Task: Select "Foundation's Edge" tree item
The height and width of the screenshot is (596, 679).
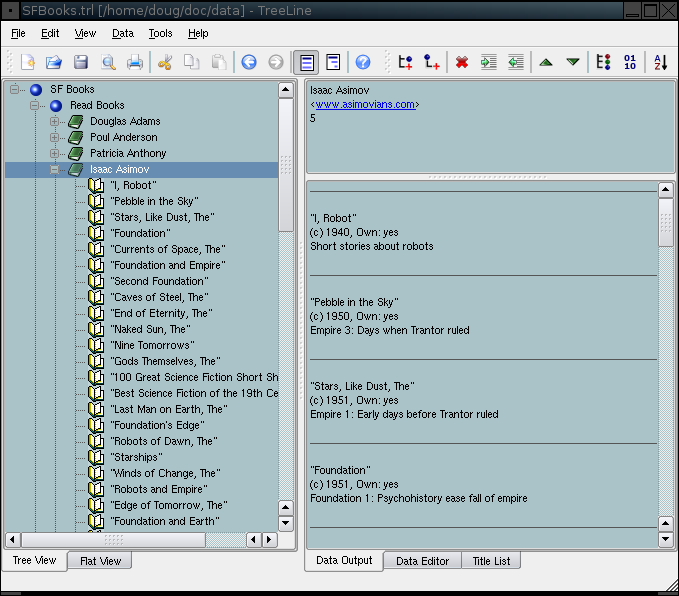Action: [157, 425]
